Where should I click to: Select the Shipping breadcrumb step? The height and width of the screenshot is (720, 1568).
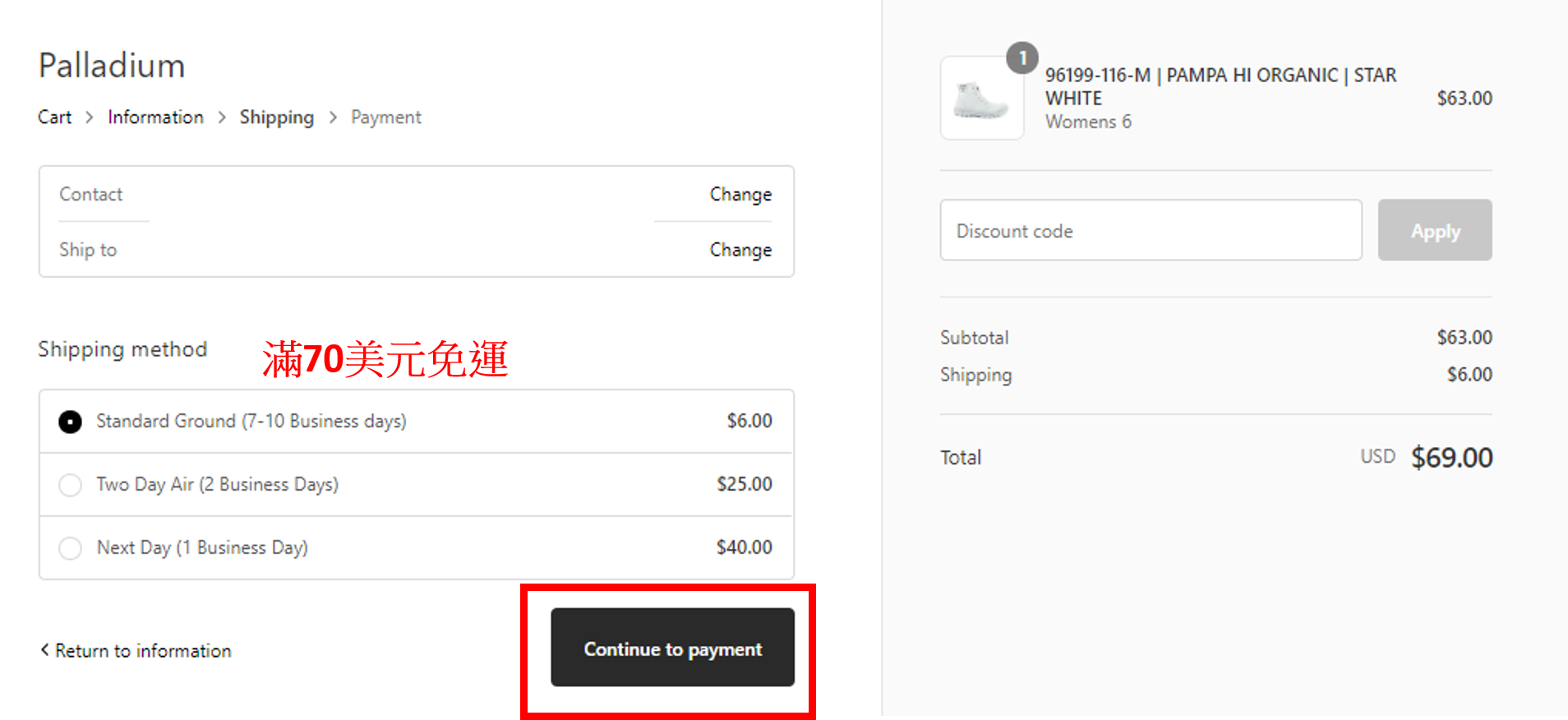(276, 118)
